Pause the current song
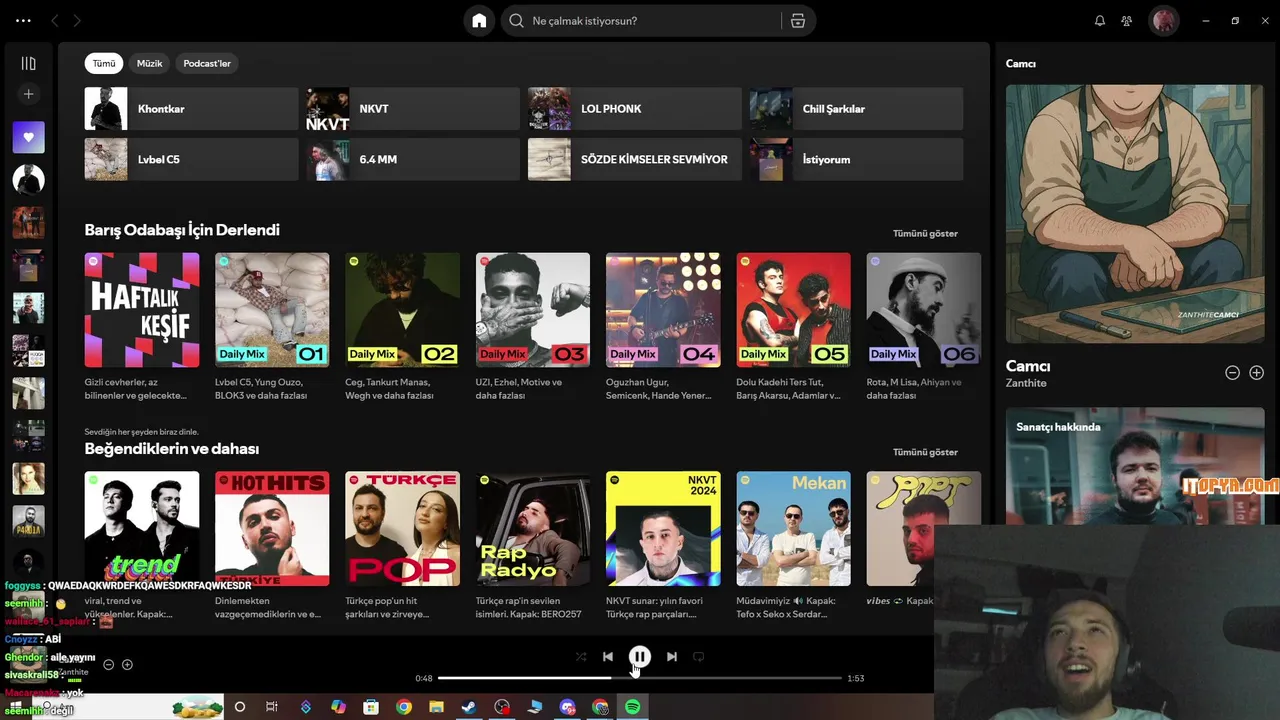Viewport: 1280px width, 720px height. click(x=640, y=657)
